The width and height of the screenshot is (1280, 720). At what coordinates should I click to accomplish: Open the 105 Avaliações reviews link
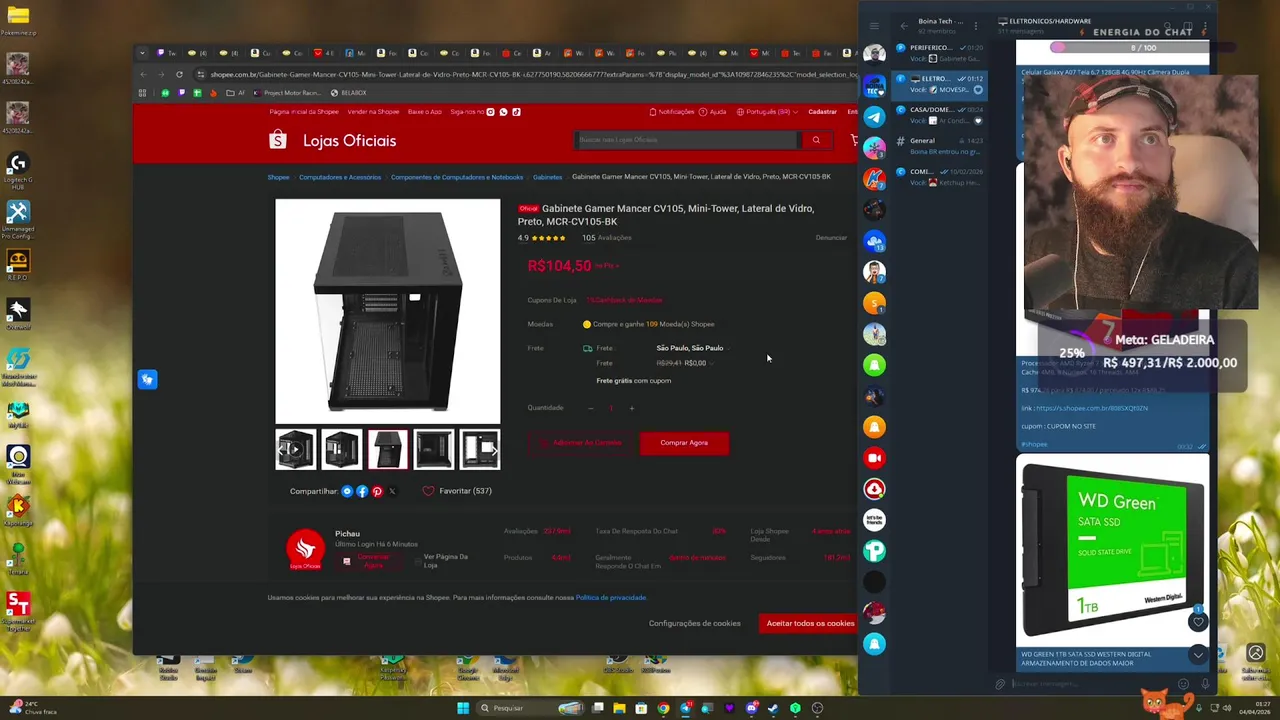[x=607, y=238]
